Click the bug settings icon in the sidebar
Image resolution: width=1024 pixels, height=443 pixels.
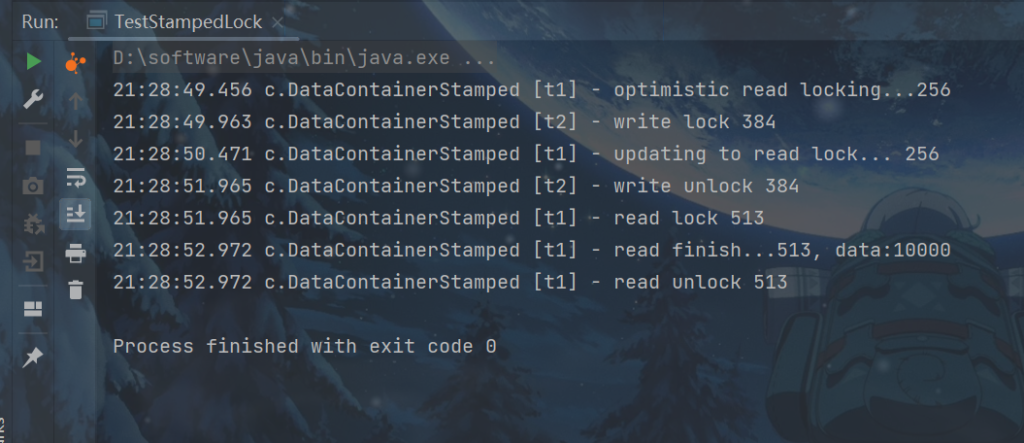pyautogui.click(x=33, y=224)
